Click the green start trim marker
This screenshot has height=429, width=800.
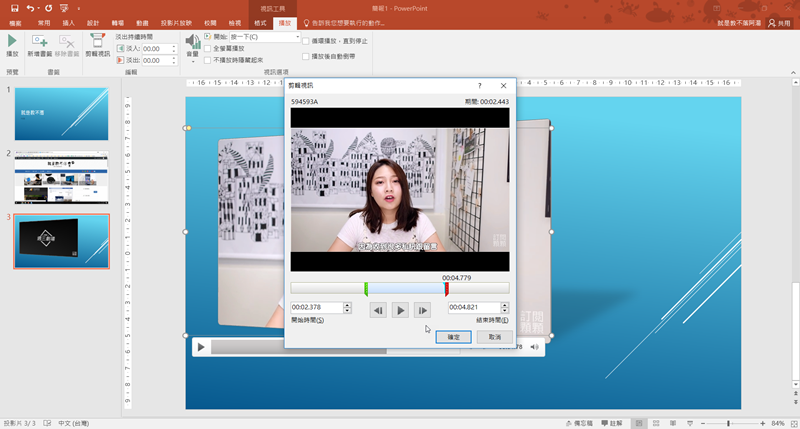click(366, 288)
